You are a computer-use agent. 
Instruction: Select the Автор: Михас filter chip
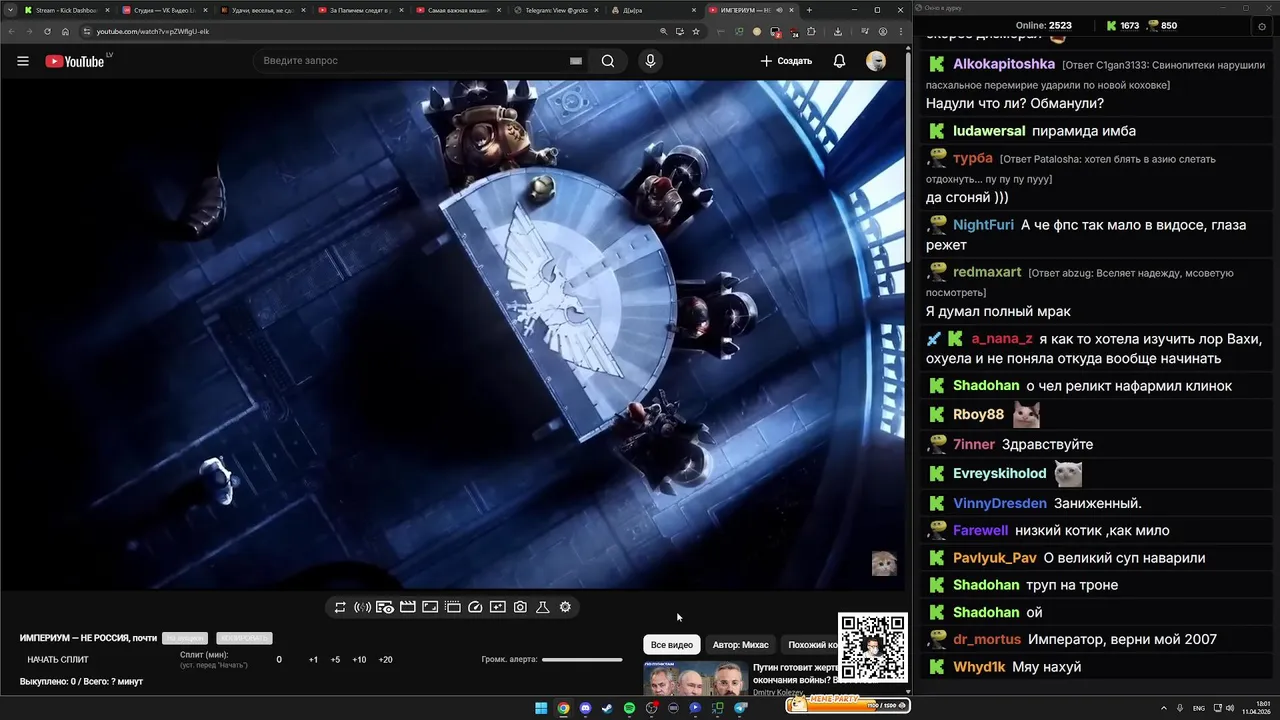(x=741, y=645)
